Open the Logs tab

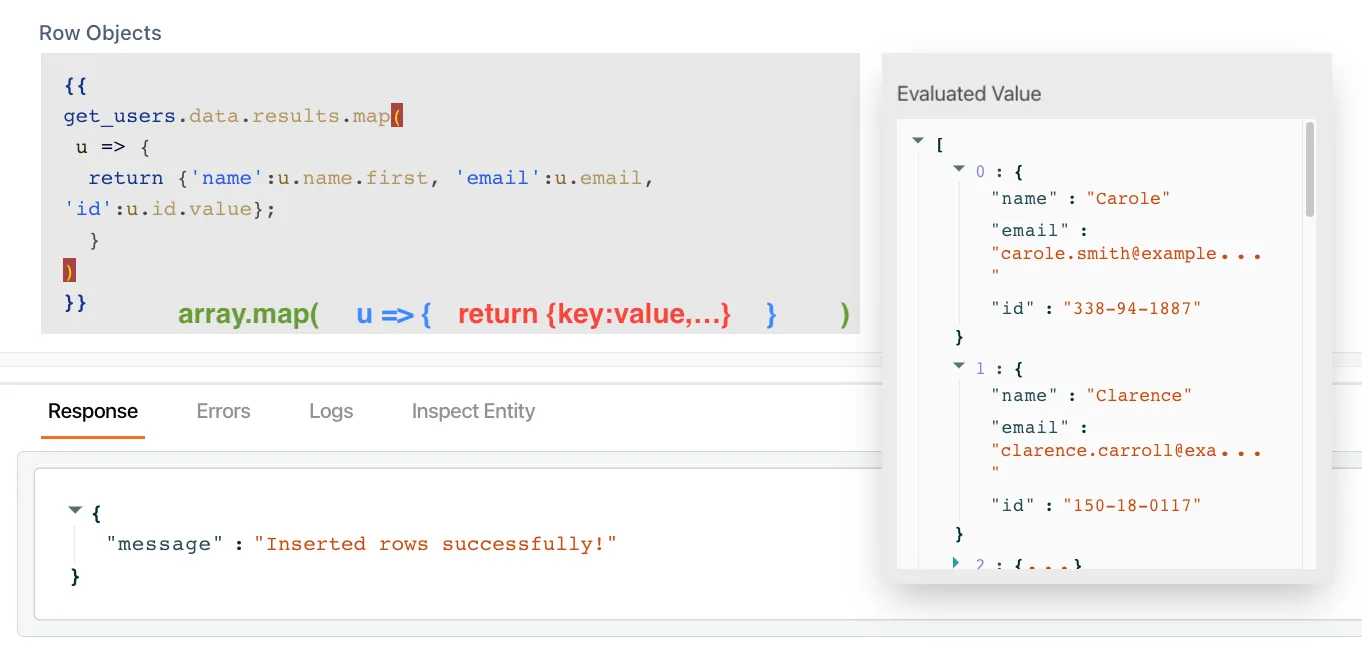[x=331, y=411]
